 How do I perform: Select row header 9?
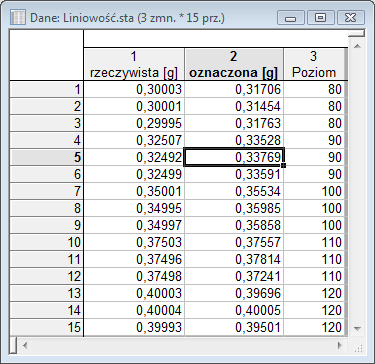(x=47, y=226)
